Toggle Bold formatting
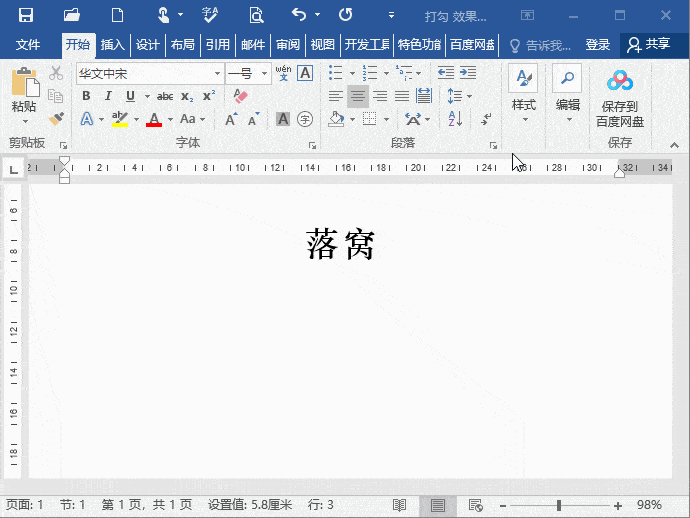 tap(86, 96)
